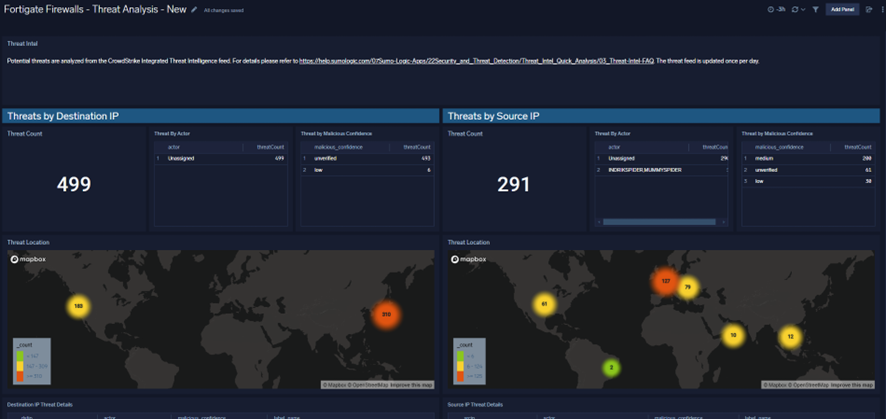886x419 pixels.
Task: Select the Threats by Destination IP section header
Action: point(220,116)
